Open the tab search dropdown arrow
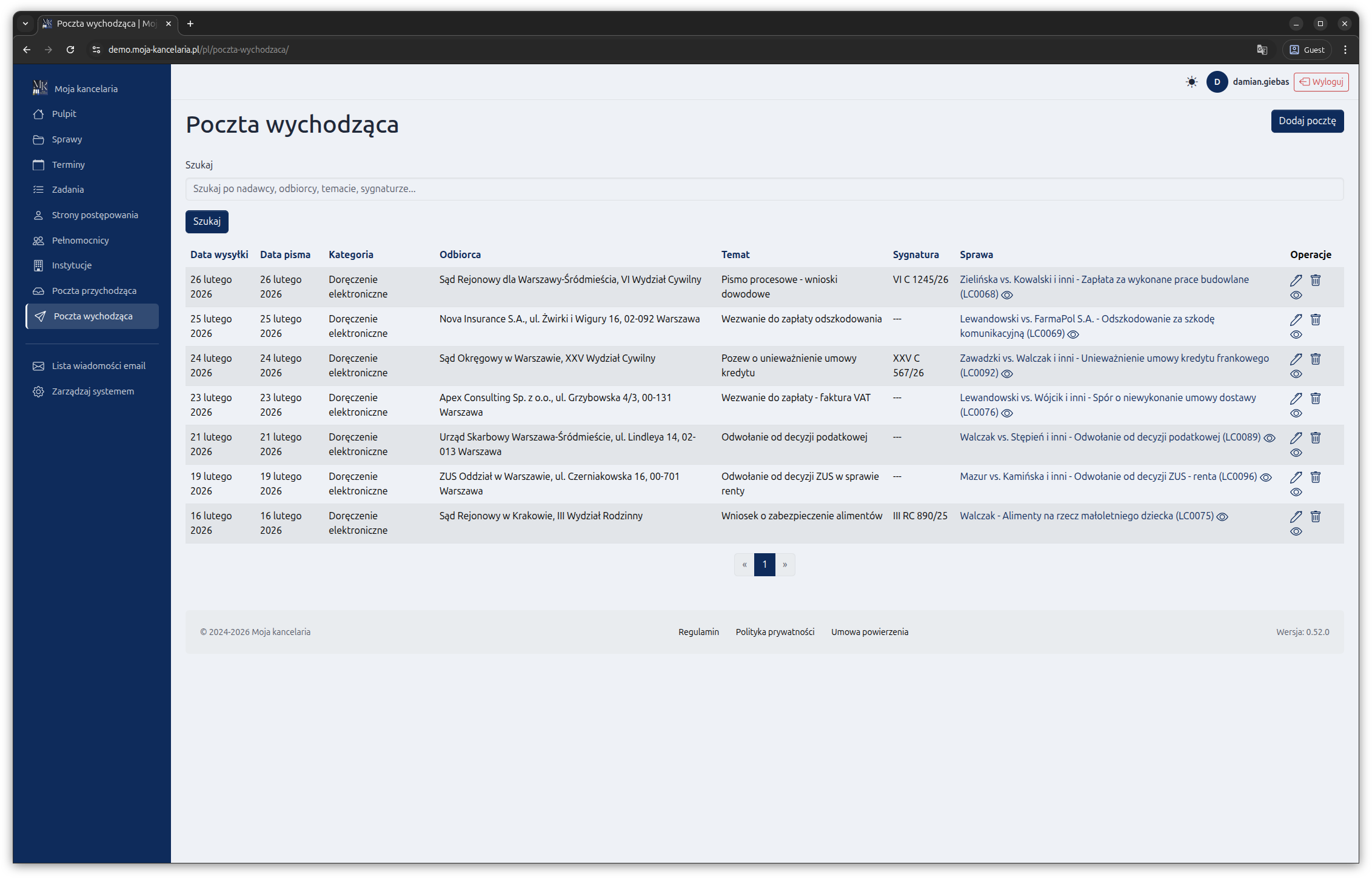This screenshot has height=878, width=1372. tap(25, 24)
